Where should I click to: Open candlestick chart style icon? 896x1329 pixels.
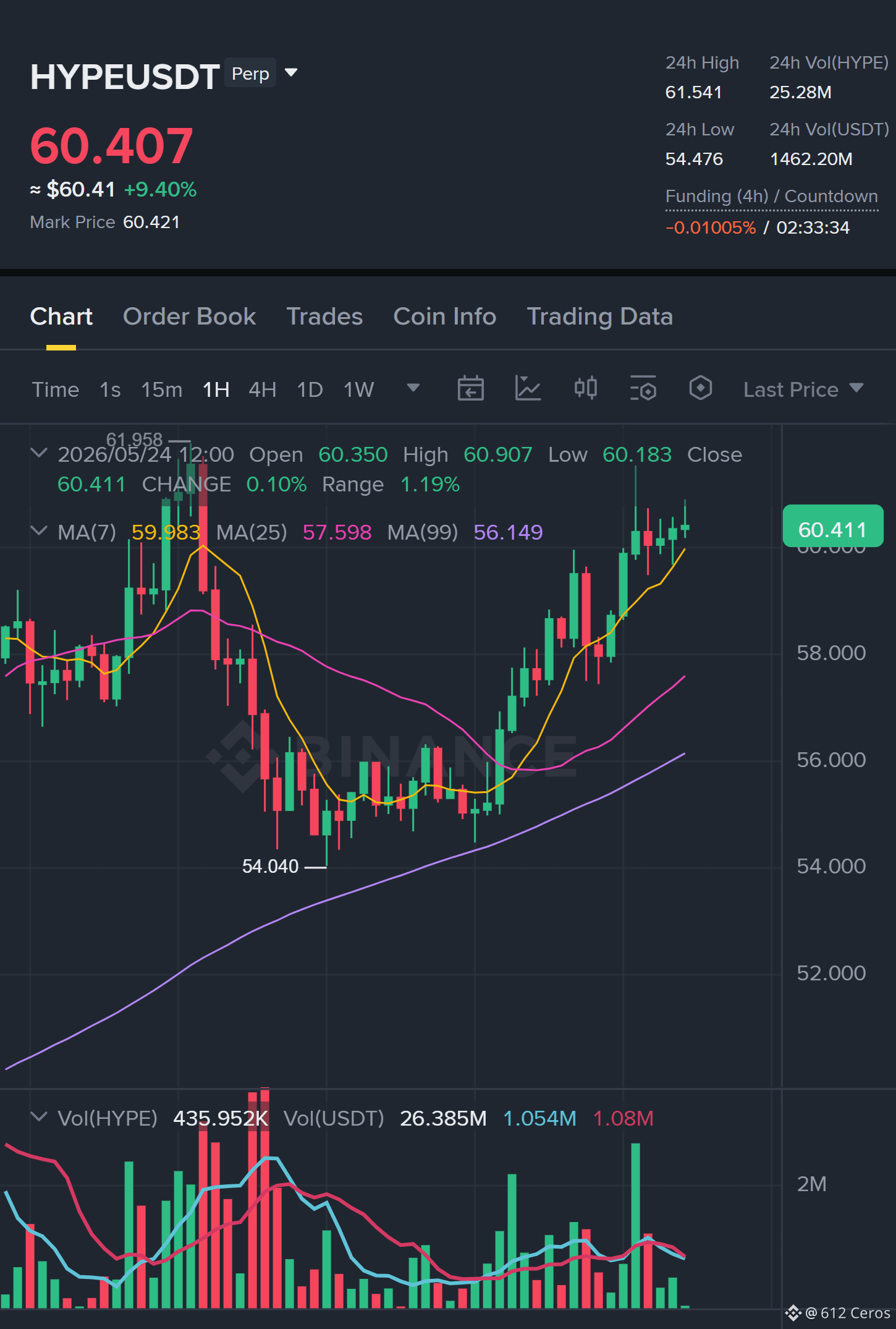click(585, 389)
